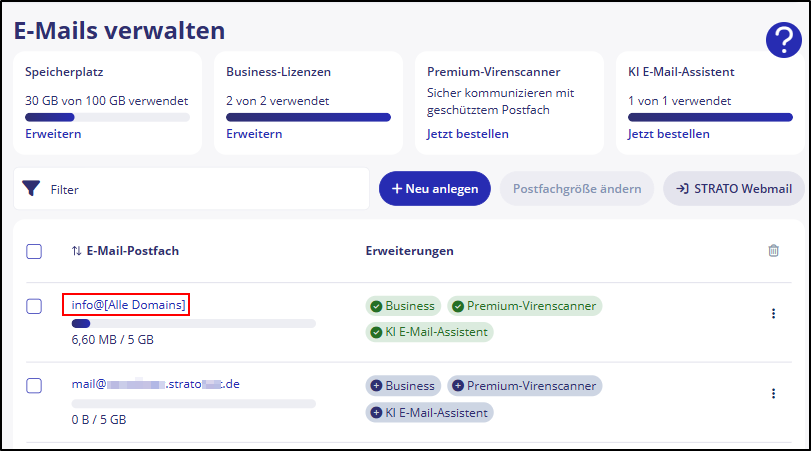Add Premium-Virenscanner to mail@ mailbox
This screenshot has width=811, height=451.
click(x=524, y=386)
